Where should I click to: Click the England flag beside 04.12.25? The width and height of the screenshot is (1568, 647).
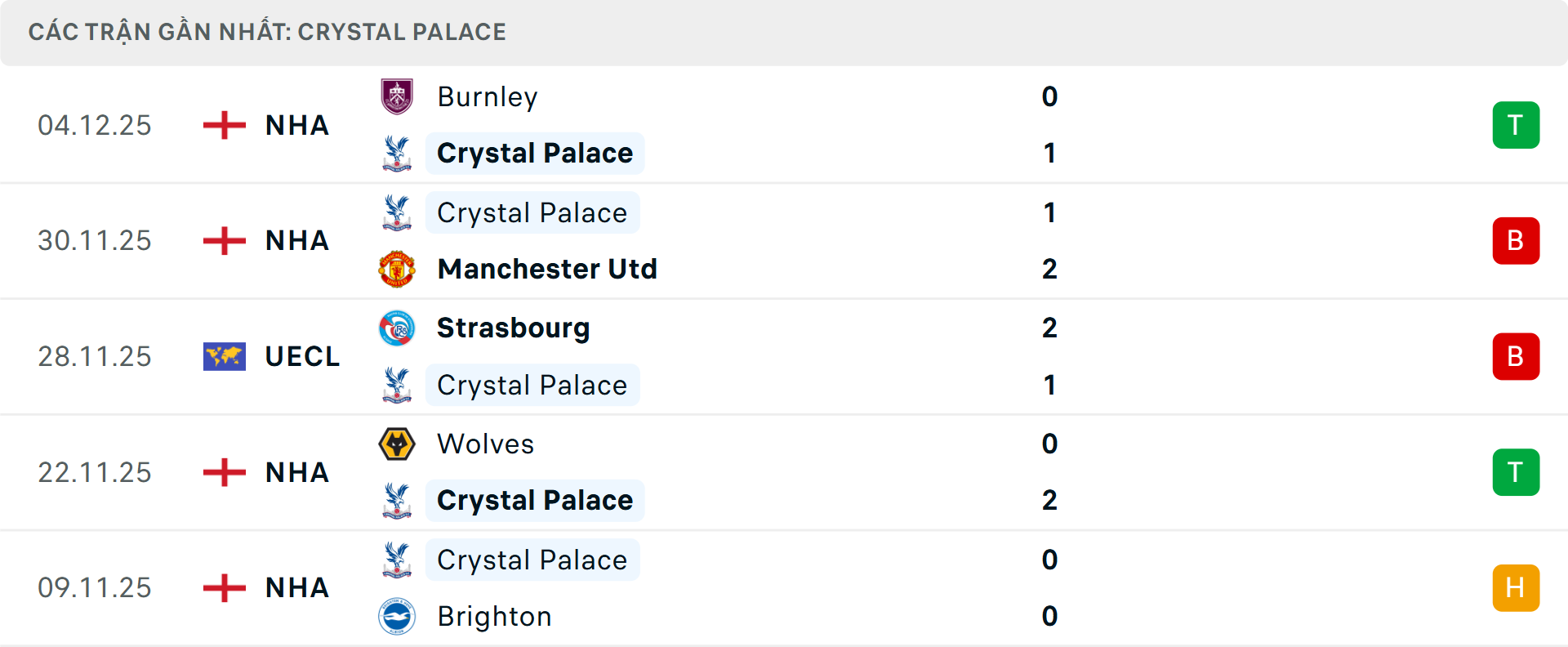[223, 124]
